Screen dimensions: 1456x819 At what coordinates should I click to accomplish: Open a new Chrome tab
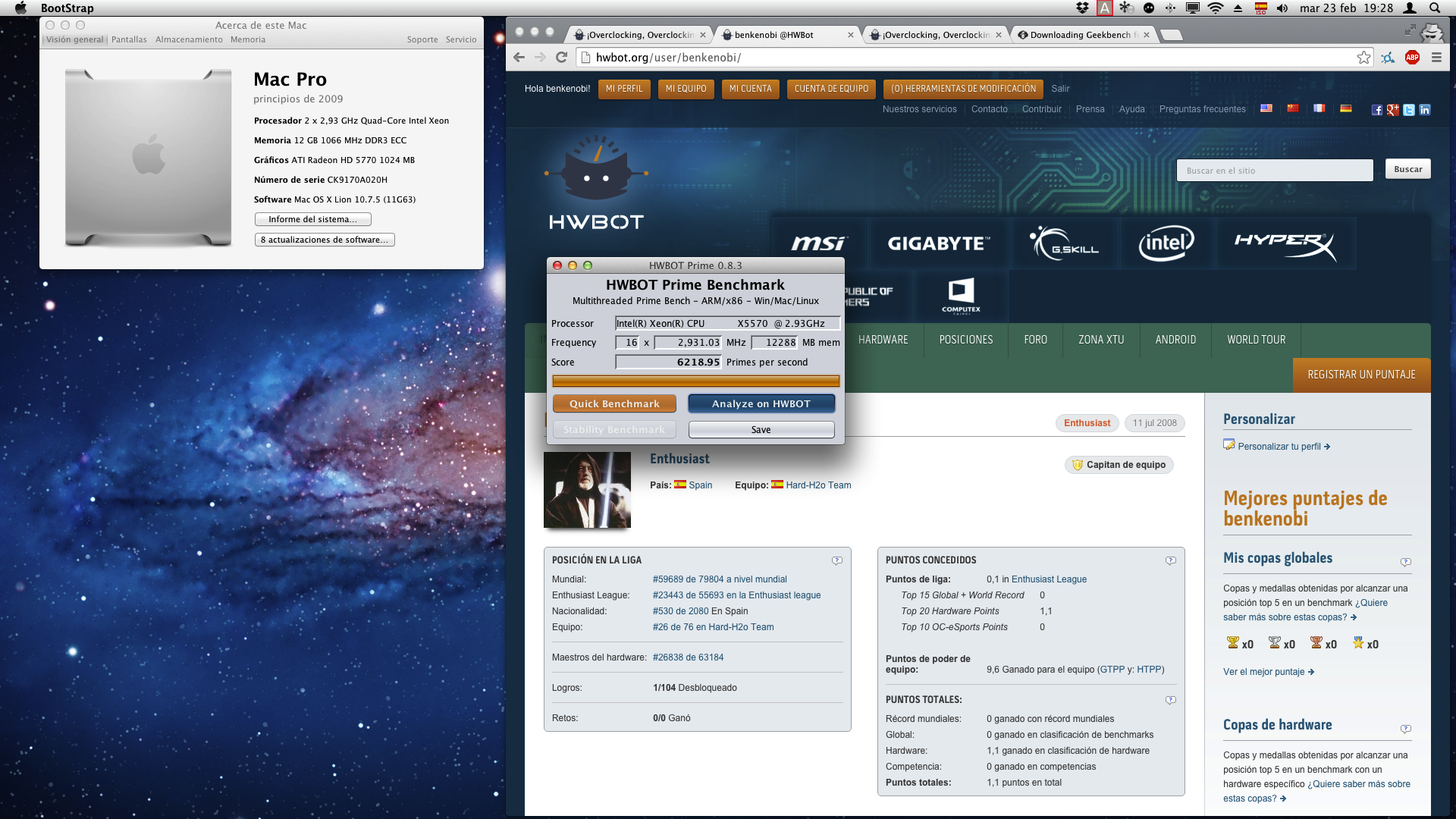pyautogui.click(x=1172, y=35)
